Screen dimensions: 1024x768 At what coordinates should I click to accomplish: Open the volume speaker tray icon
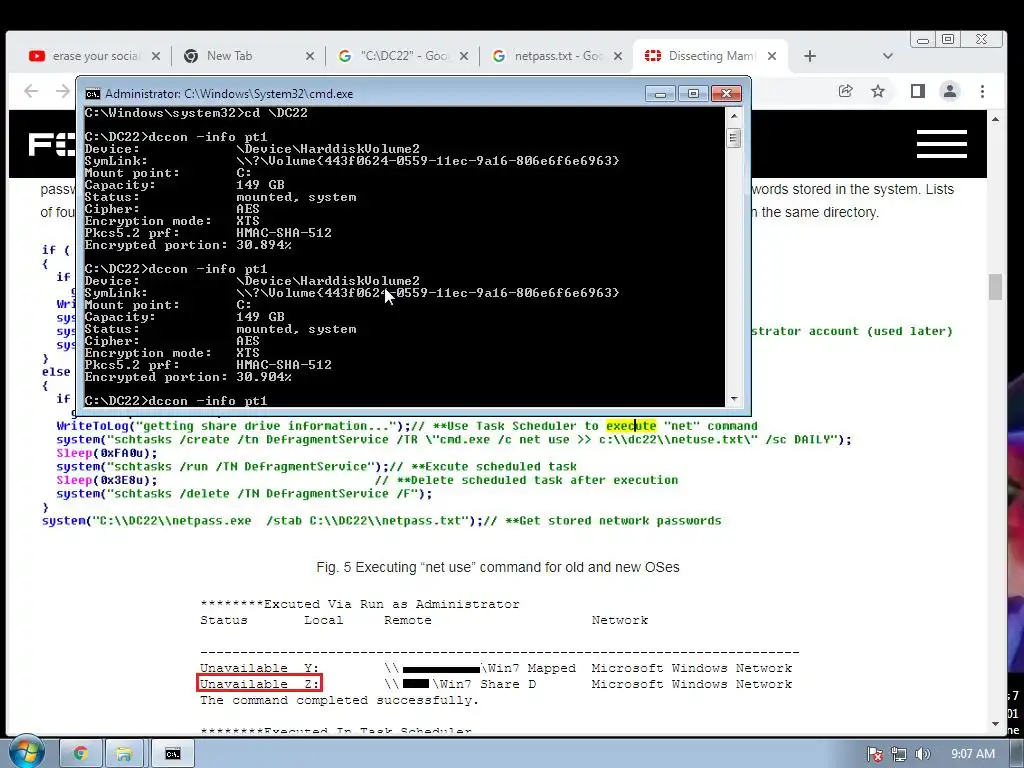tap(922, 754)
